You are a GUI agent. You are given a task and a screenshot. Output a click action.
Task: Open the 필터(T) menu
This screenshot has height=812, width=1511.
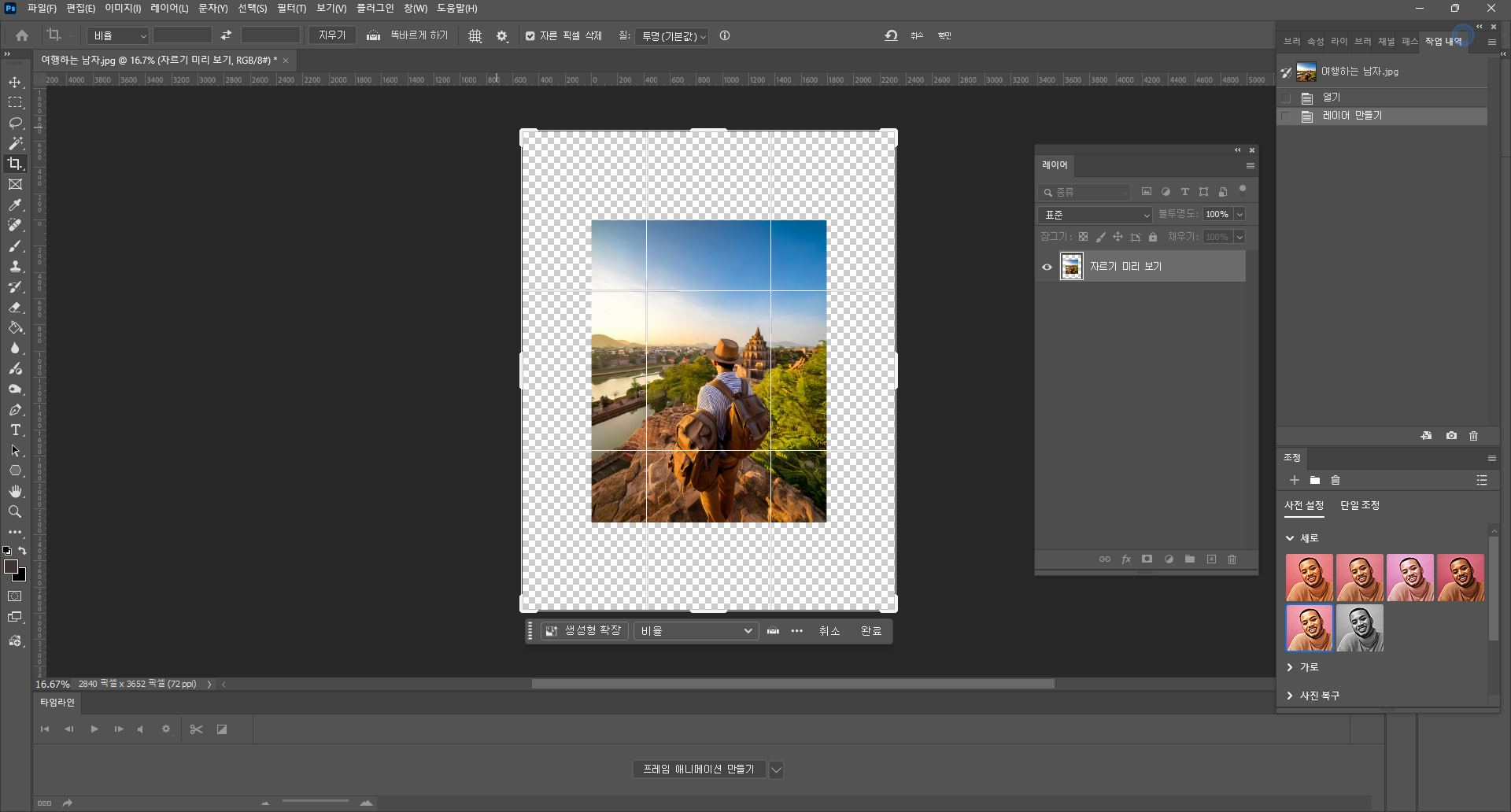291,9
